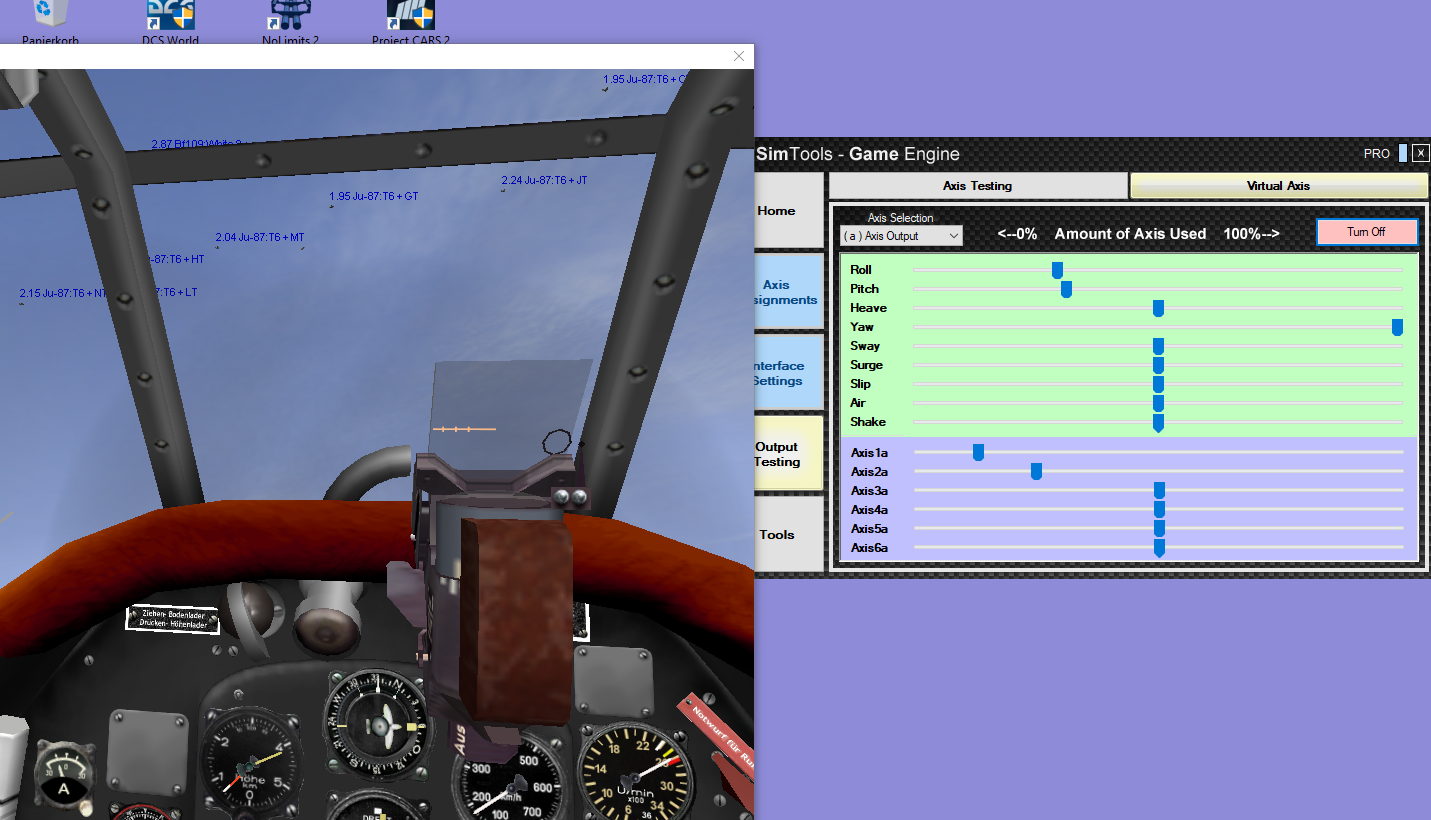This screenshot has height=820, width=1431.
Task: Click the Pitch slider thumb
Action: [x=1066, y=289]
